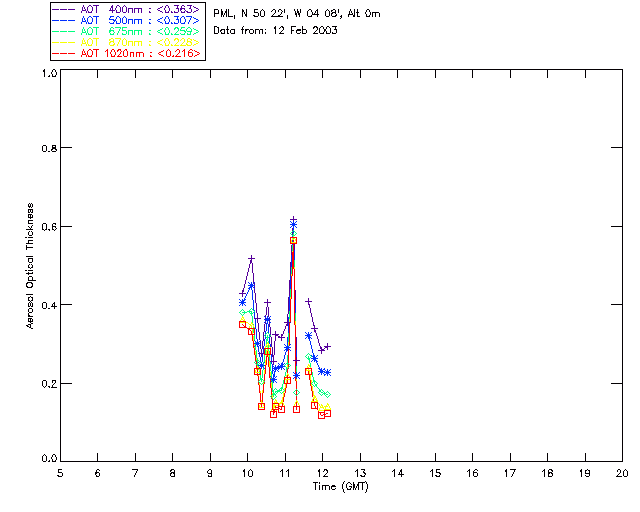Select the AOT 675nm legend entry
Screen dimensions: 640x512
[x=126, y=31]
